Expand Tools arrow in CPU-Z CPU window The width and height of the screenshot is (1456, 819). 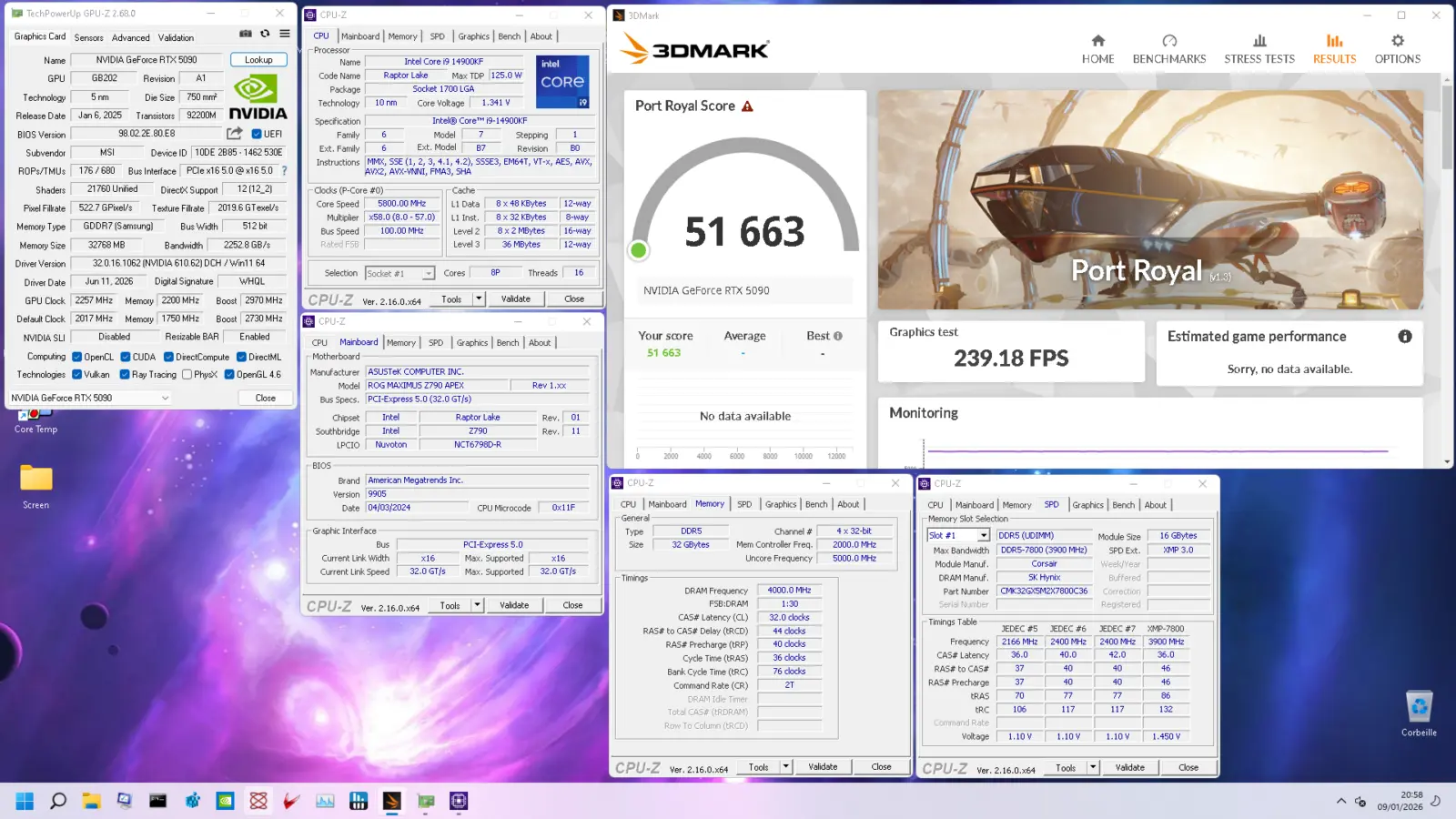pos(479,298)
